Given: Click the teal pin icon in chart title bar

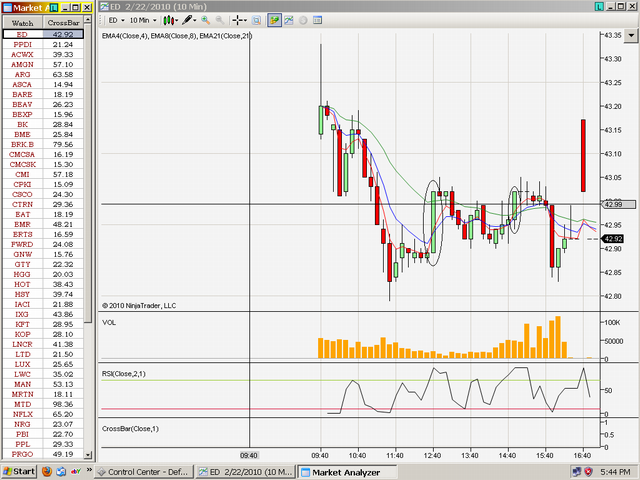Looking at the screenshot, I should [x=599, y=7].
